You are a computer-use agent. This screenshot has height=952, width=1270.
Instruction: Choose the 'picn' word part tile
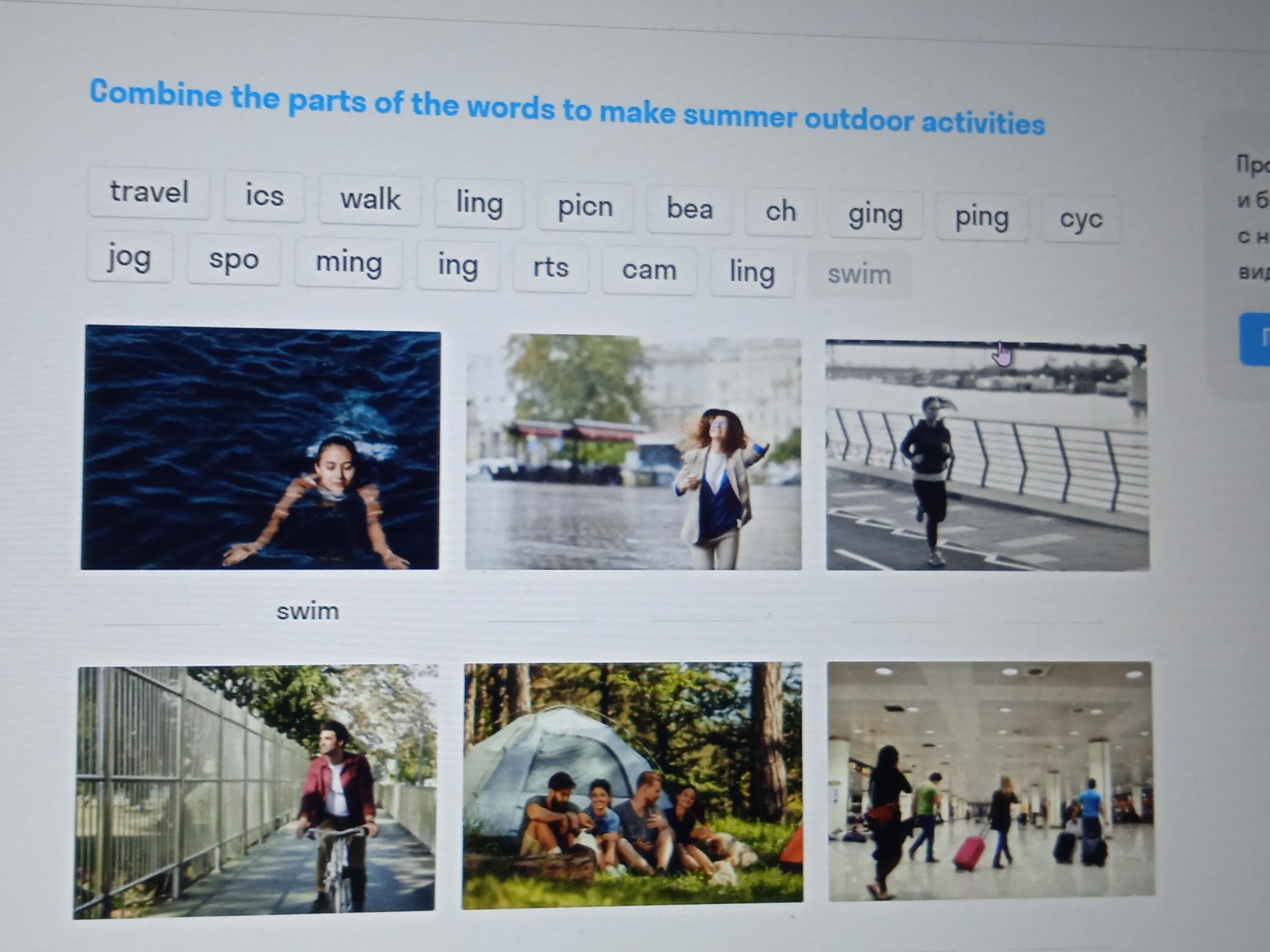tap(585, 207)
